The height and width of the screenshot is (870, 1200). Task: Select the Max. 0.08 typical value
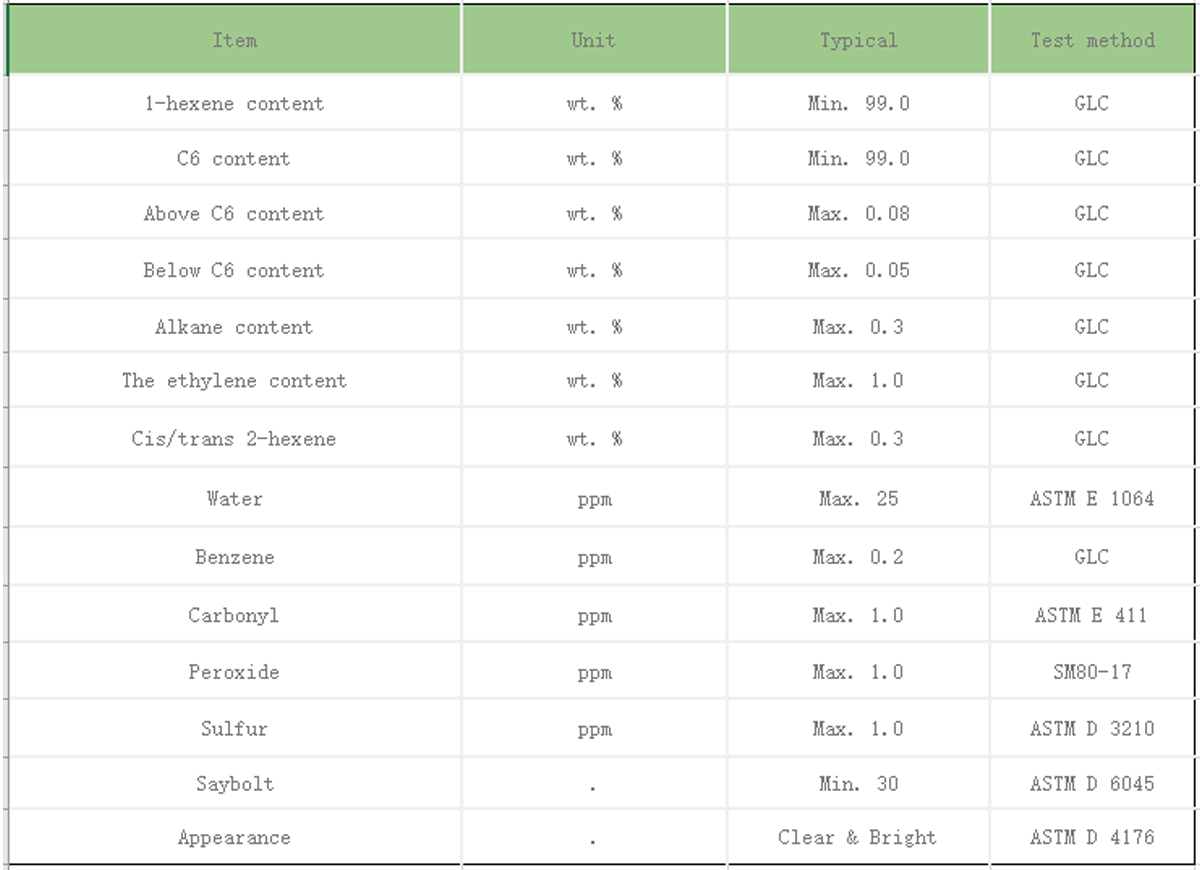858,214
